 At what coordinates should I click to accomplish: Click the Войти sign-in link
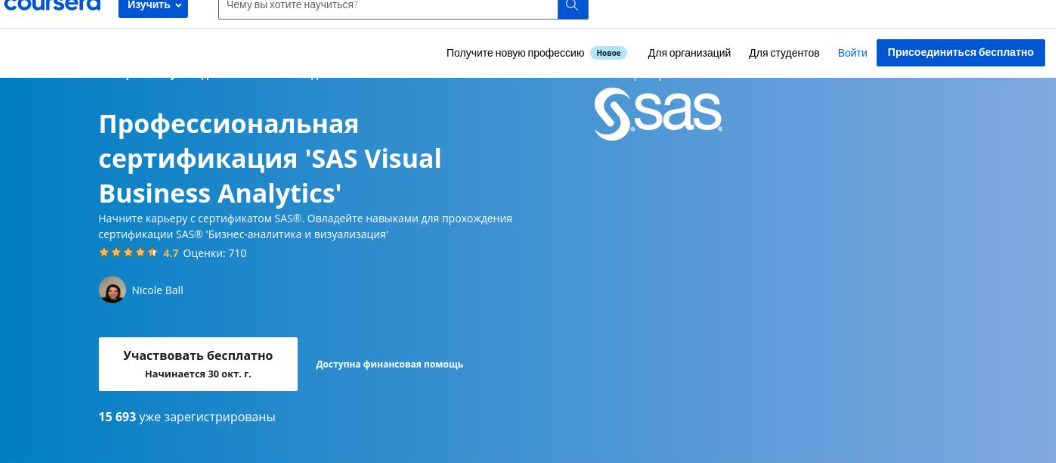(853, 53)
